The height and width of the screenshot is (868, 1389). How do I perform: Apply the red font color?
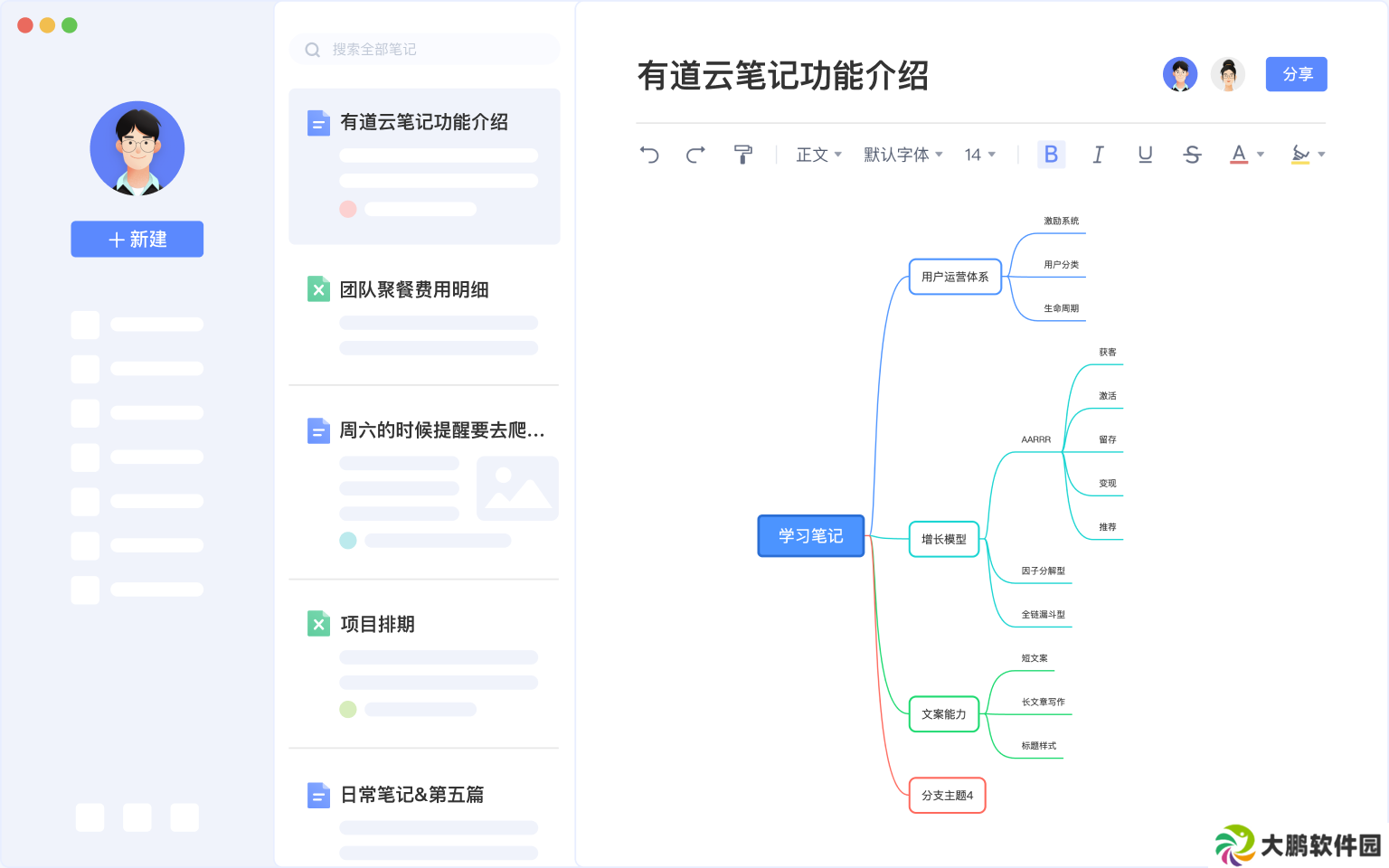[x=1239, y=155]
